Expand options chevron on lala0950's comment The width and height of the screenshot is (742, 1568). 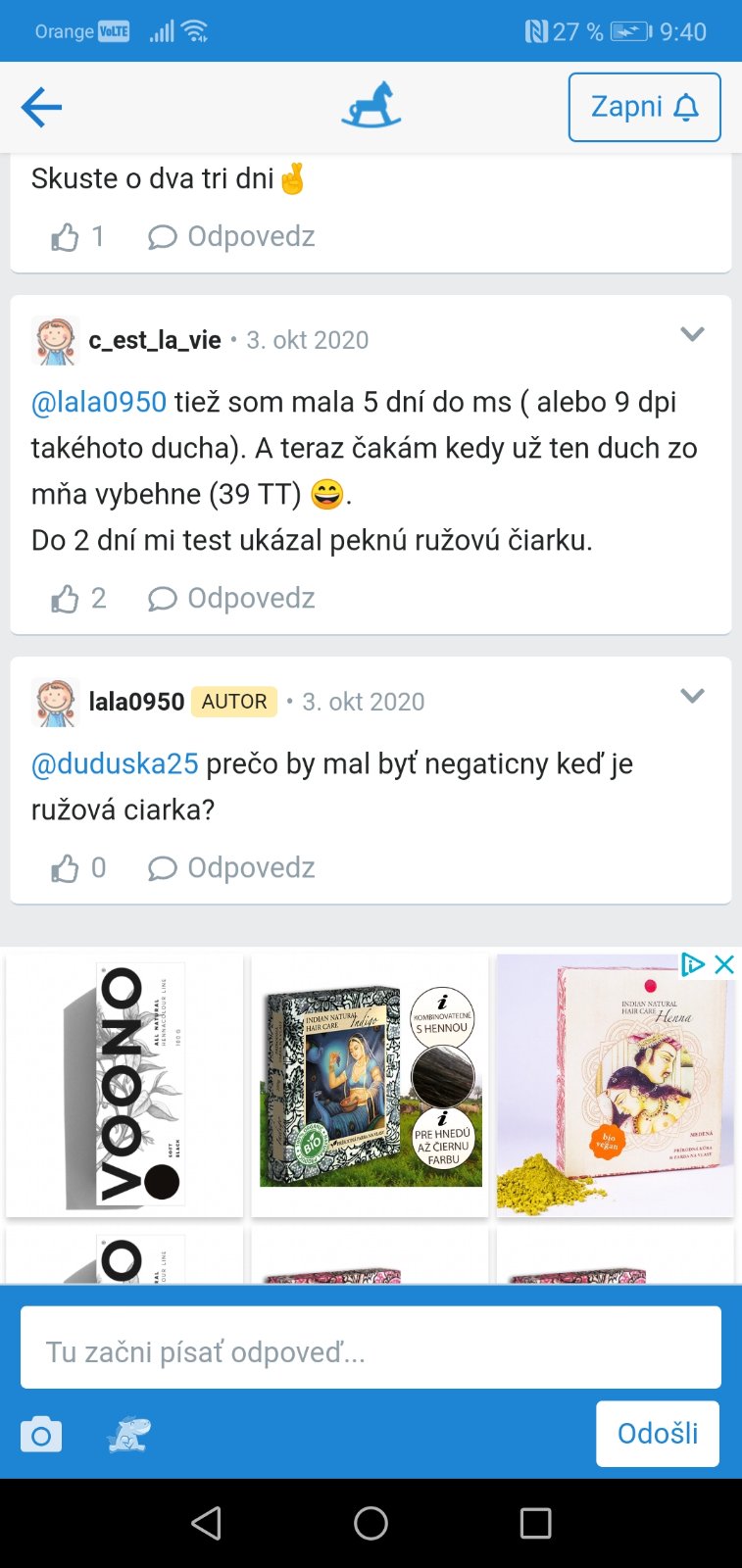pyautogui.click(x=692, y=697)
